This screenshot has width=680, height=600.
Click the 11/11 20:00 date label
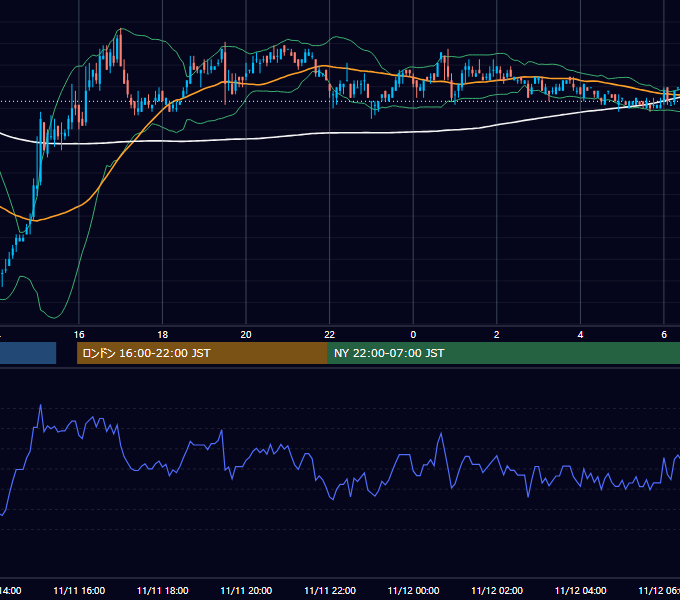coord(246,591)
